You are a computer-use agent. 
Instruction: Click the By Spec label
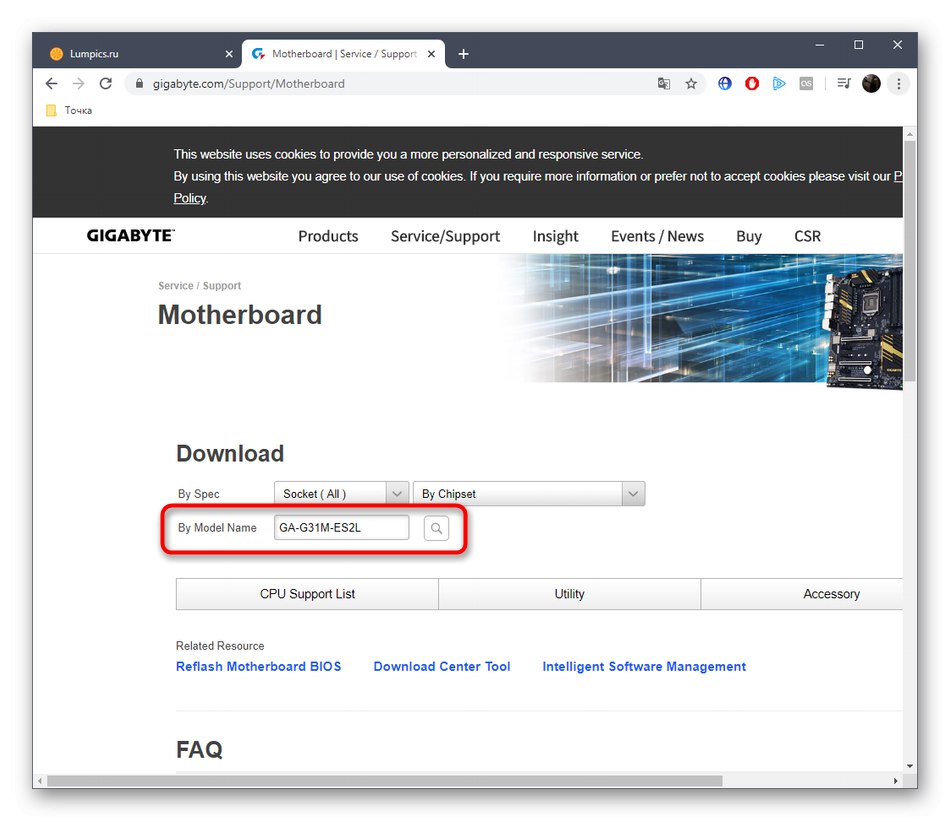(199, 494)
